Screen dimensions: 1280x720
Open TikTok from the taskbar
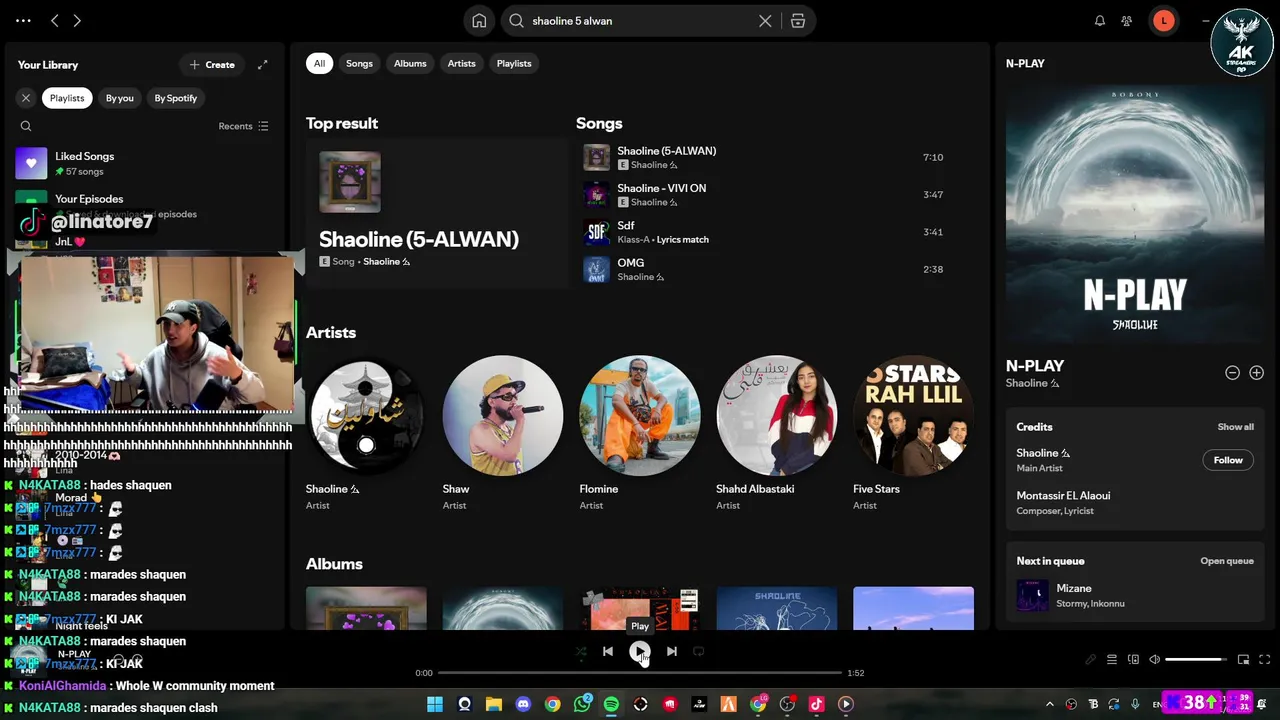816,704
